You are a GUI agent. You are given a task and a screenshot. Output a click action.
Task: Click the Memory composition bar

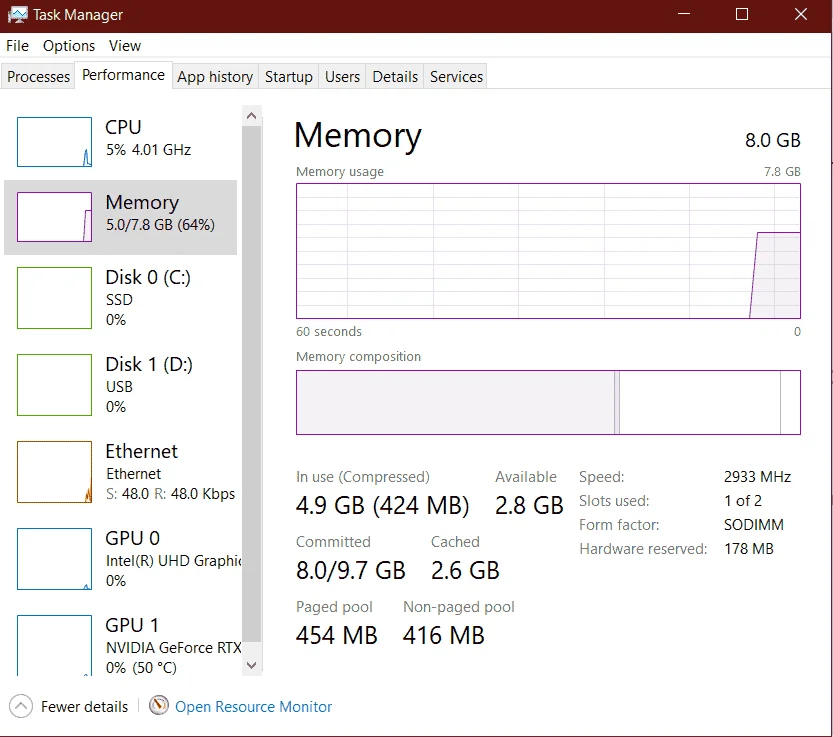point(548,402)
